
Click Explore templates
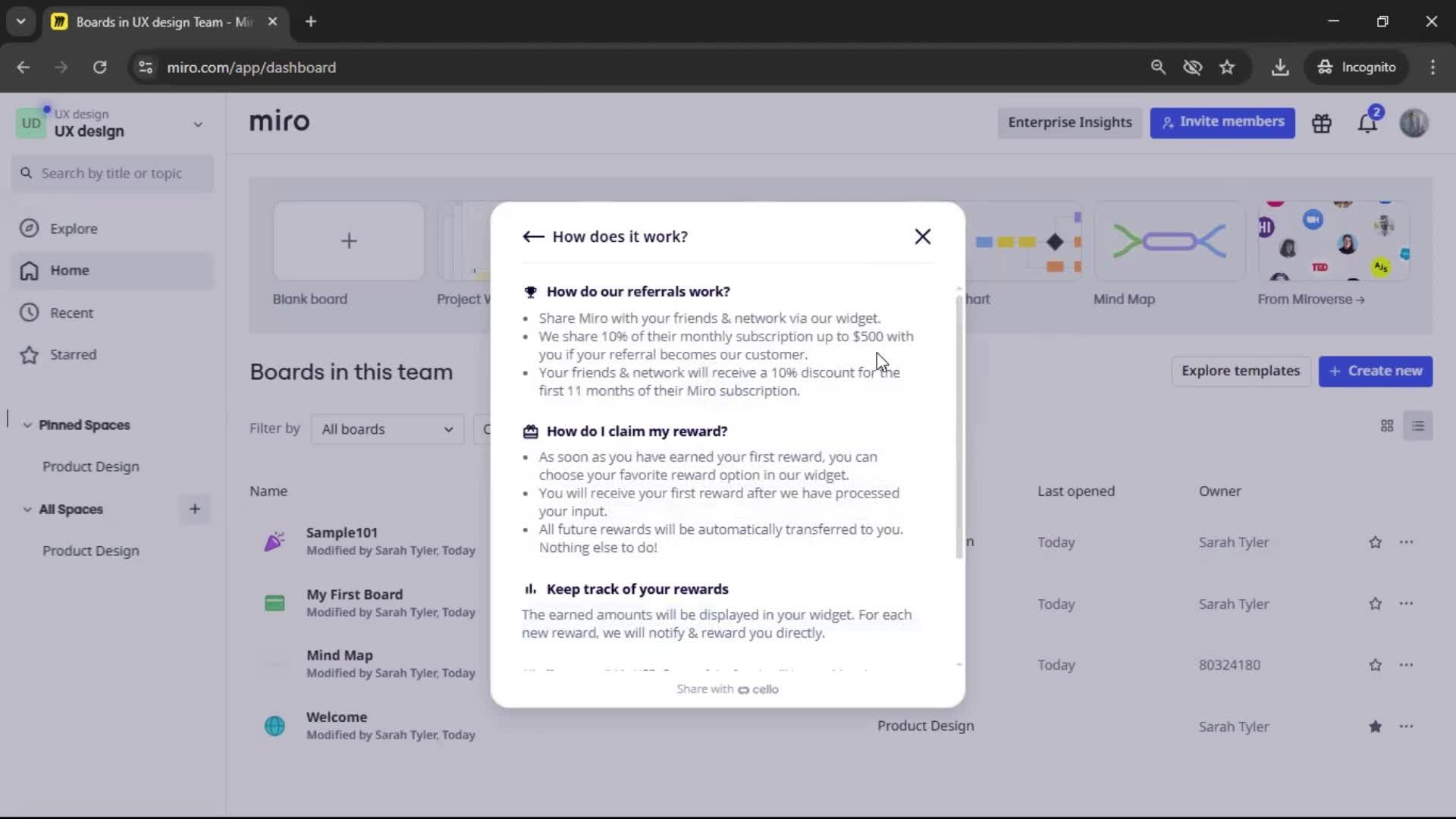(x=1241, y=371)
